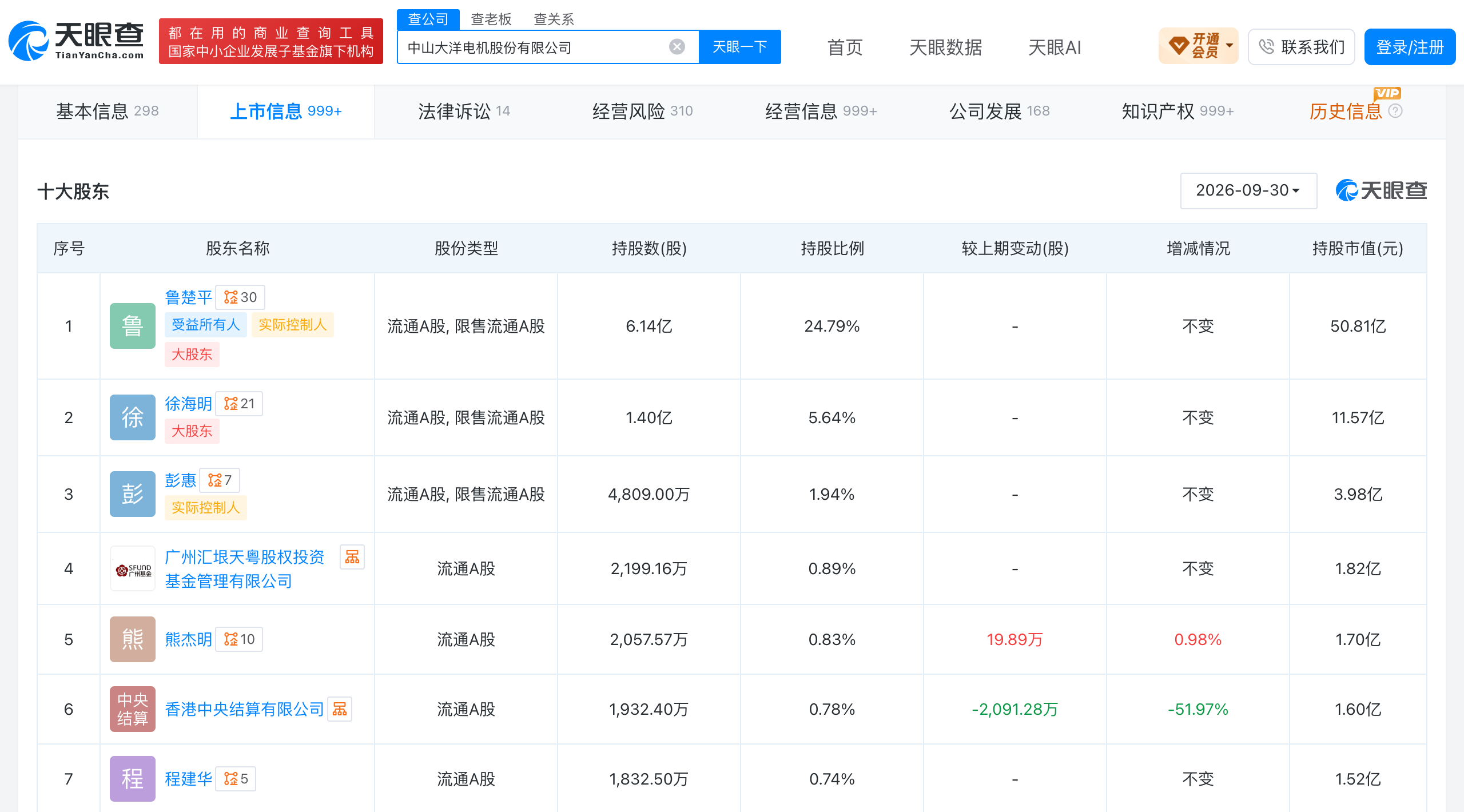1464x812 pixels.
Task: Clear the search box text
Action: click(x=677, y=47)
